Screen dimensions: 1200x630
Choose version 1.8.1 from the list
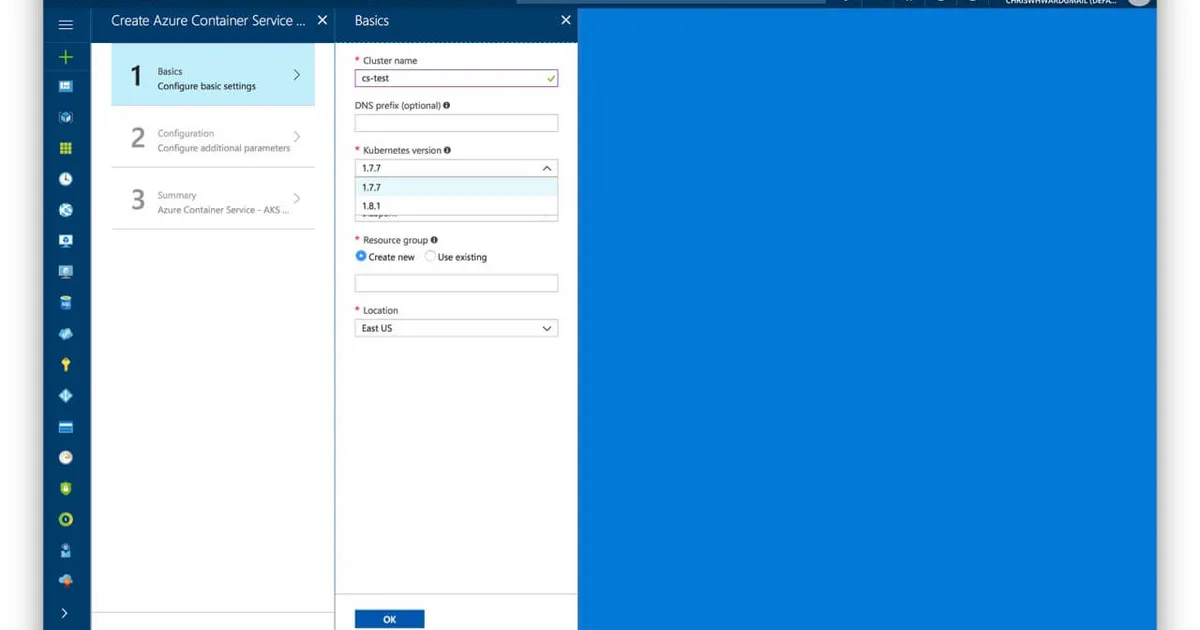(x=456, y=206)
